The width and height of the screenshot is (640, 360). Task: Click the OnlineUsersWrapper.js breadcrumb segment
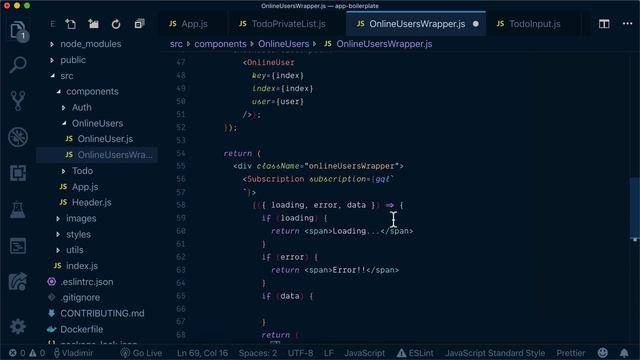[378, 44]
